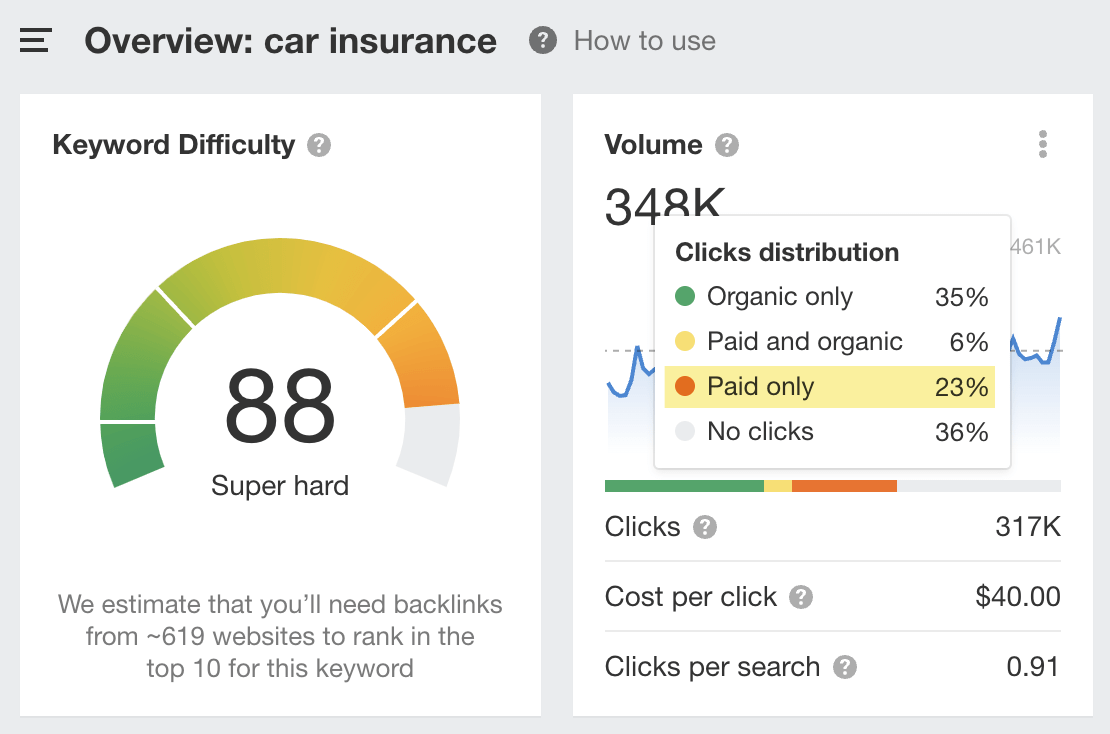This screenshot has height=734, width=1110.
Task: Click the Overview: car insurance heading
Action: tap(290, 41)
